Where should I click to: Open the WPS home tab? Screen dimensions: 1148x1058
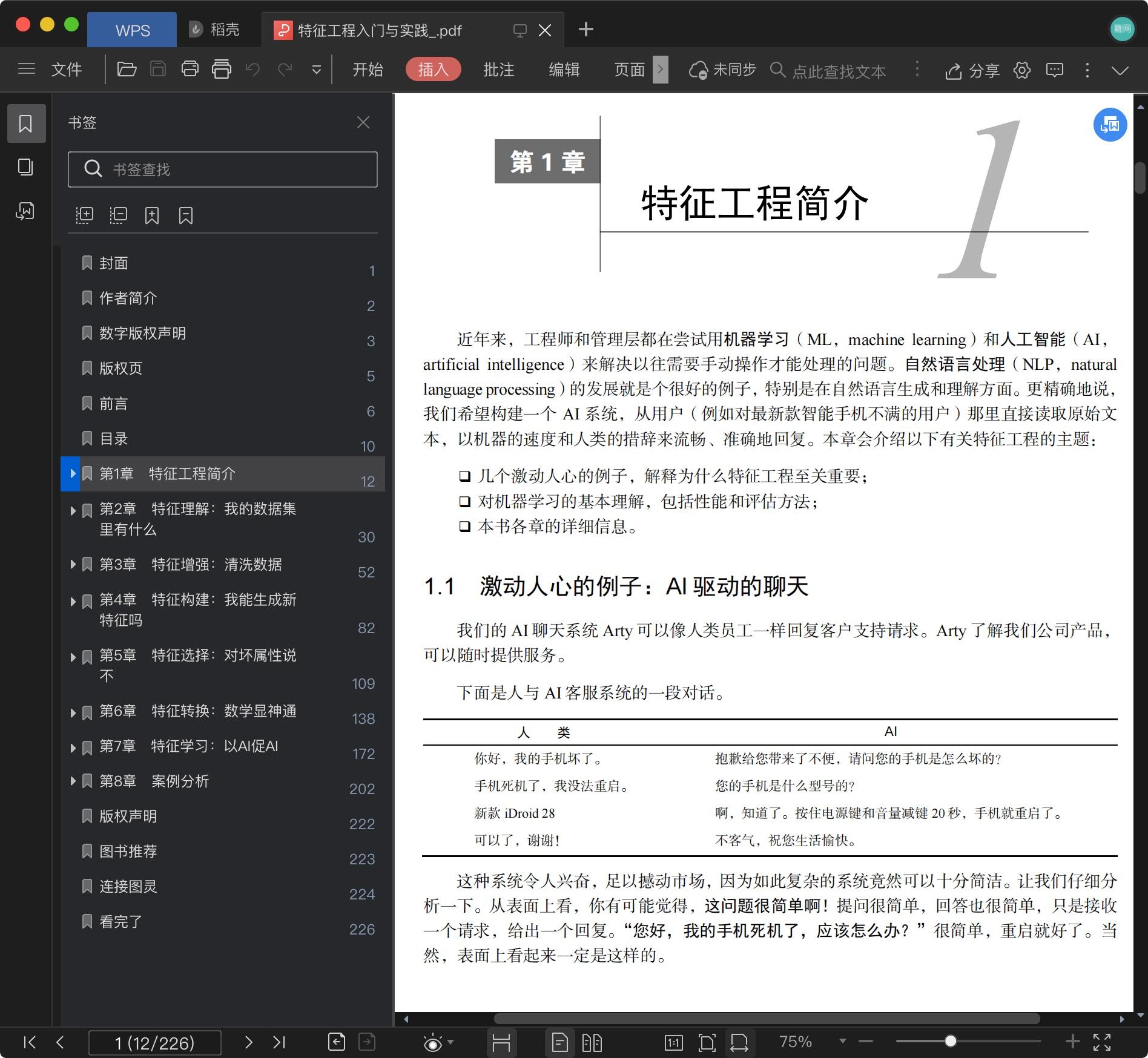coord(132,30)
